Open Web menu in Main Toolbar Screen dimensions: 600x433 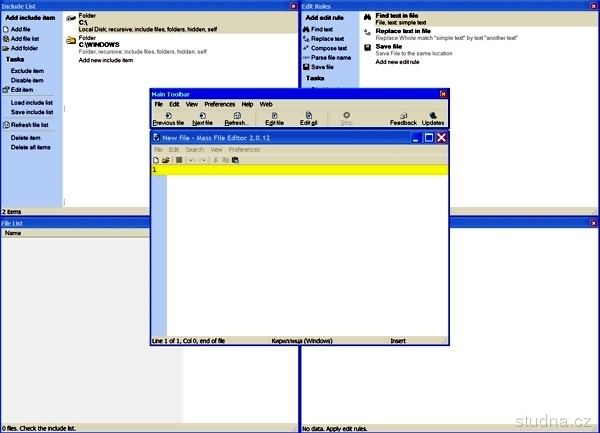coord(266,104)
